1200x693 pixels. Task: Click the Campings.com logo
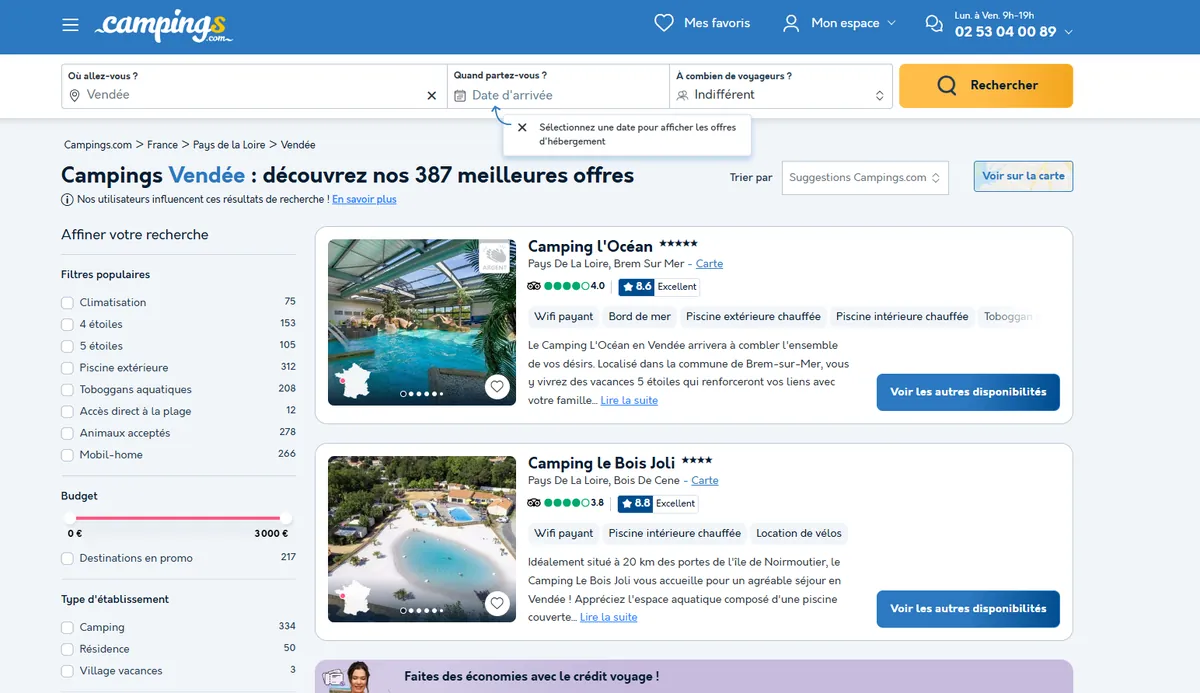[x=164, y=25]
